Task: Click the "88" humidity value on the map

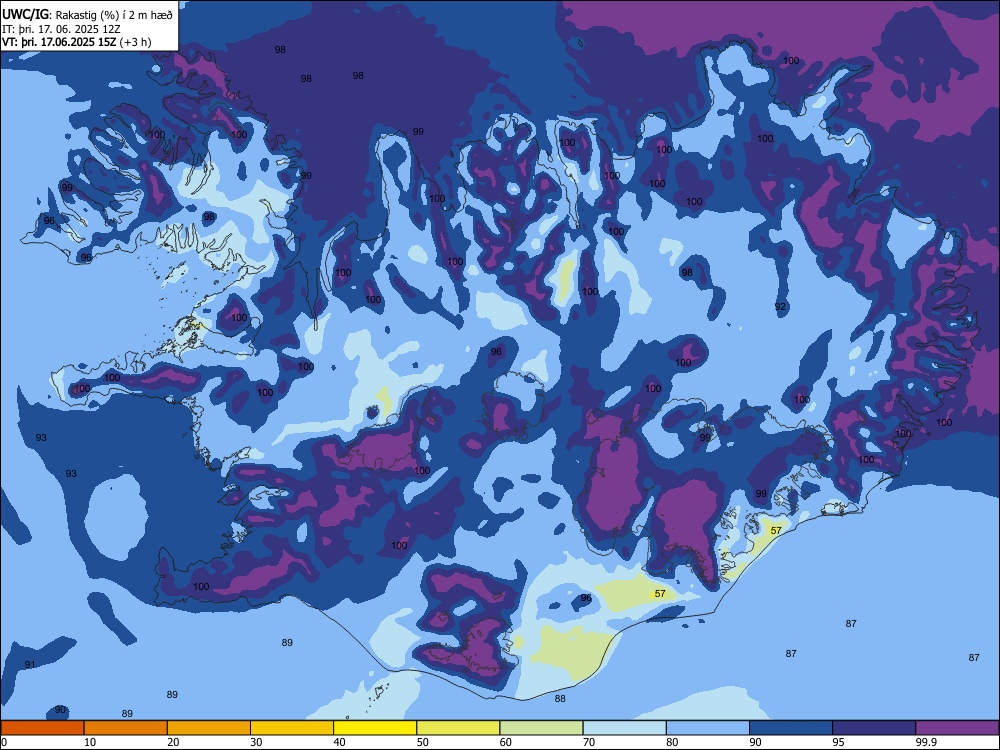Action: point(560,699)
